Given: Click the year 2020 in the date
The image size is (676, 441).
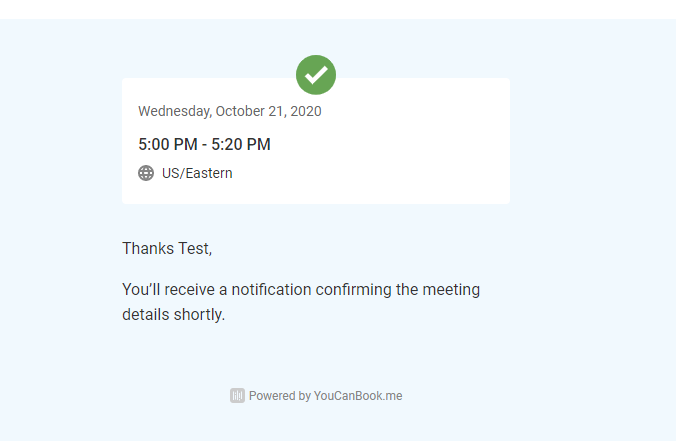Looking at the screenshot, I should (x=305, y=111).
